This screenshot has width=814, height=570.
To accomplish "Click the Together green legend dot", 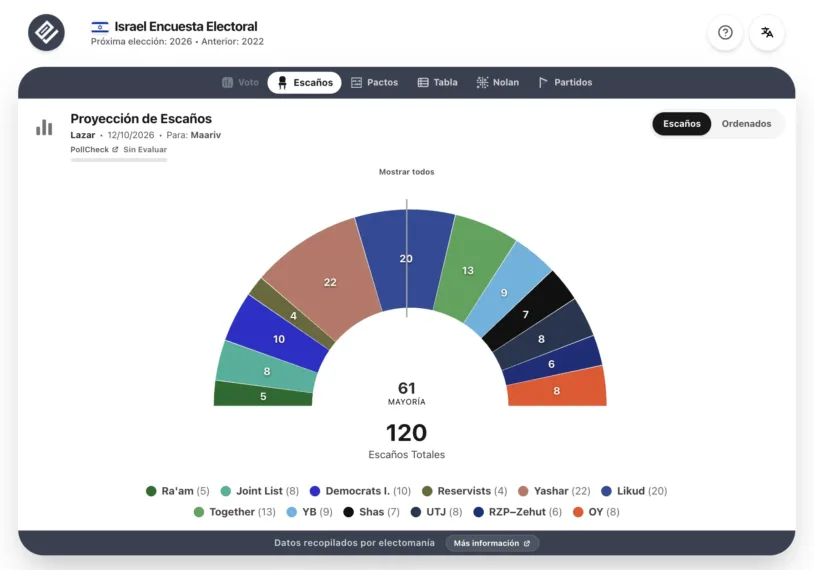I will tap(199, 512).
